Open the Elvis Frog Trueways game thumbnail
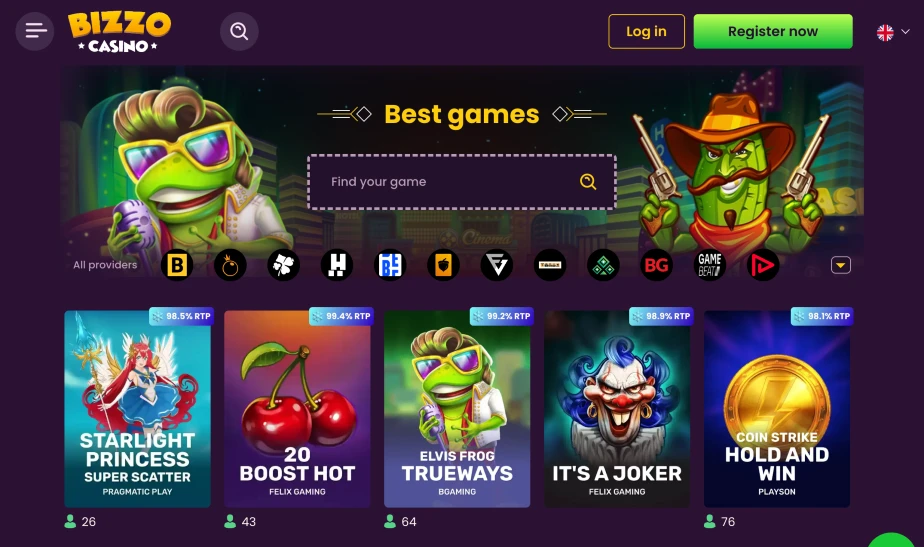The height and width of the screenshot is (548, 924). (x=457, y=409)
